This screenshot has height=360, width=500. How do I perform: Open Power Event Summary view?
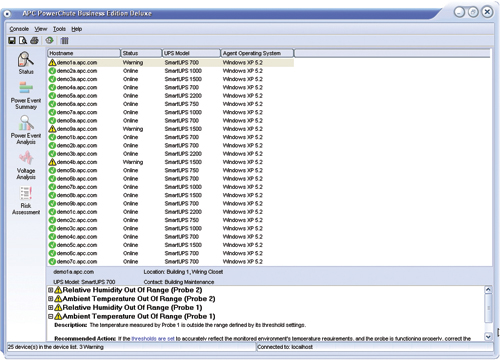pos(26,96)
